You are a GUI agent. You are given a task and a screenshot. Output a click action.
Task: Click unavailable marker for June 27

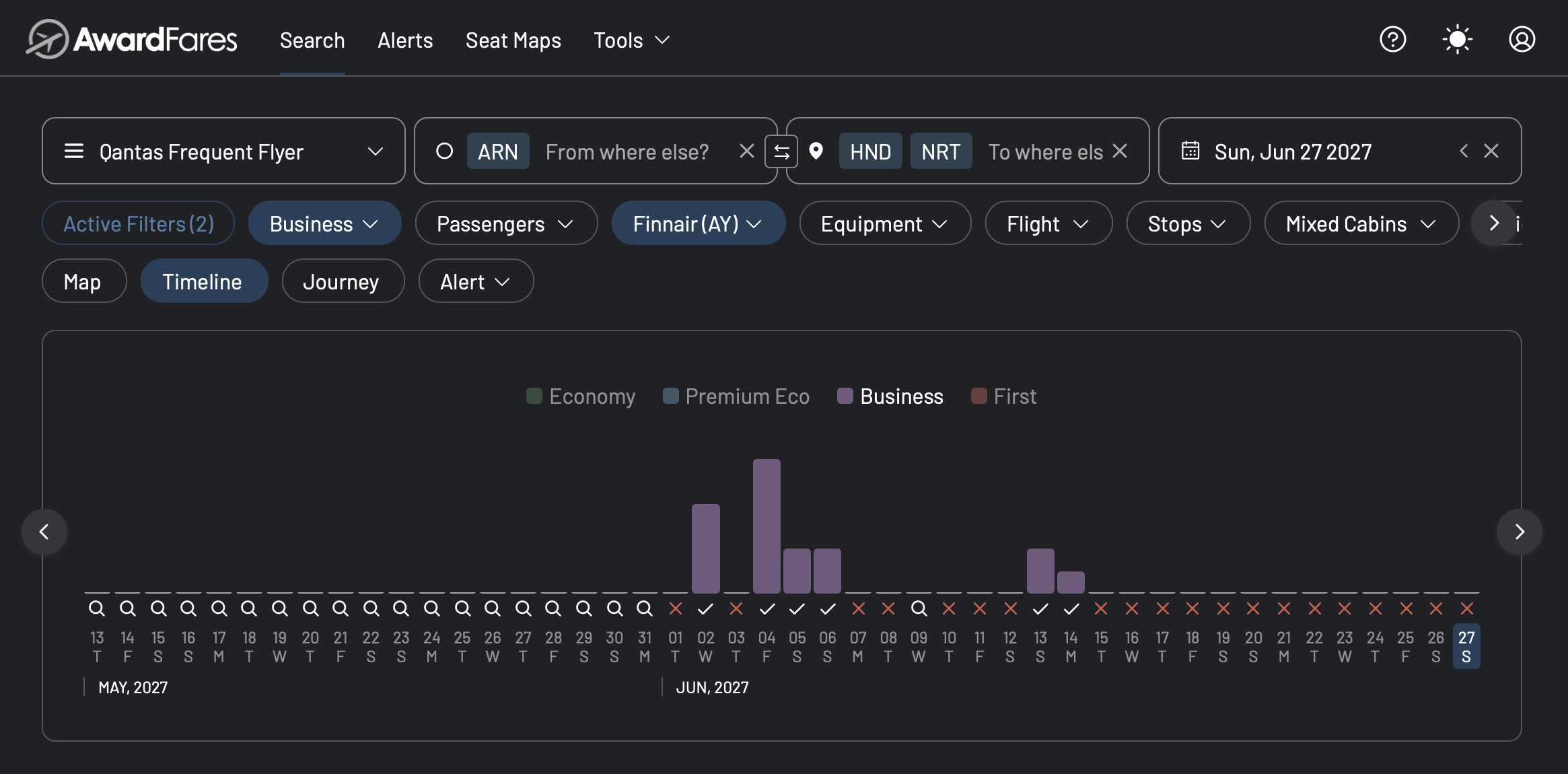tap(1466, 608)
